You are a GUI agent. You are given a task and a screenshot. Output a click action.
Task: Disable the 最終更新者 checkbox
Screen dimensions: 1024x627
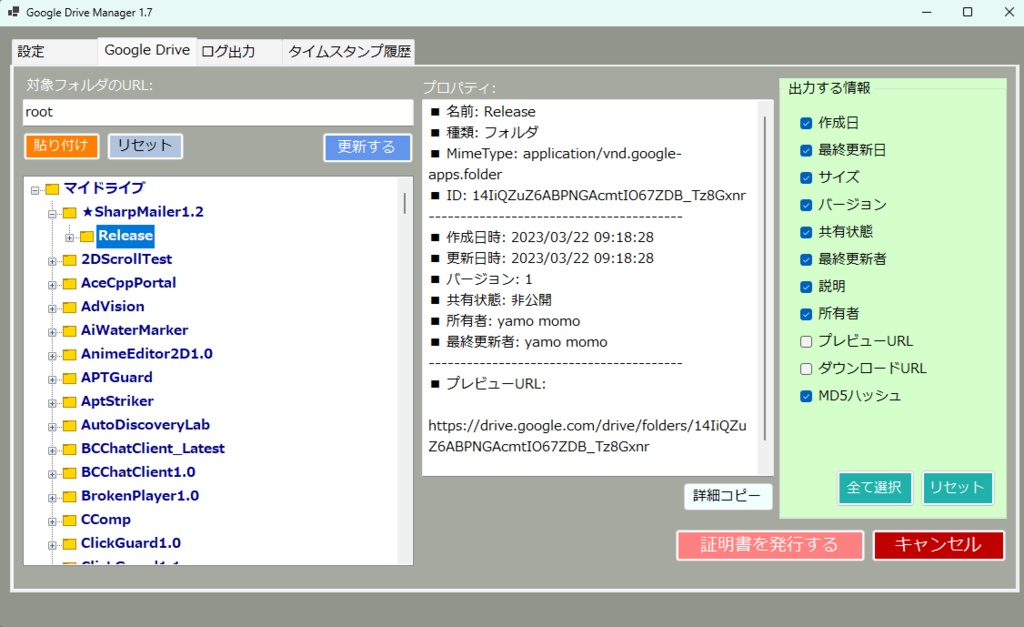806,259
